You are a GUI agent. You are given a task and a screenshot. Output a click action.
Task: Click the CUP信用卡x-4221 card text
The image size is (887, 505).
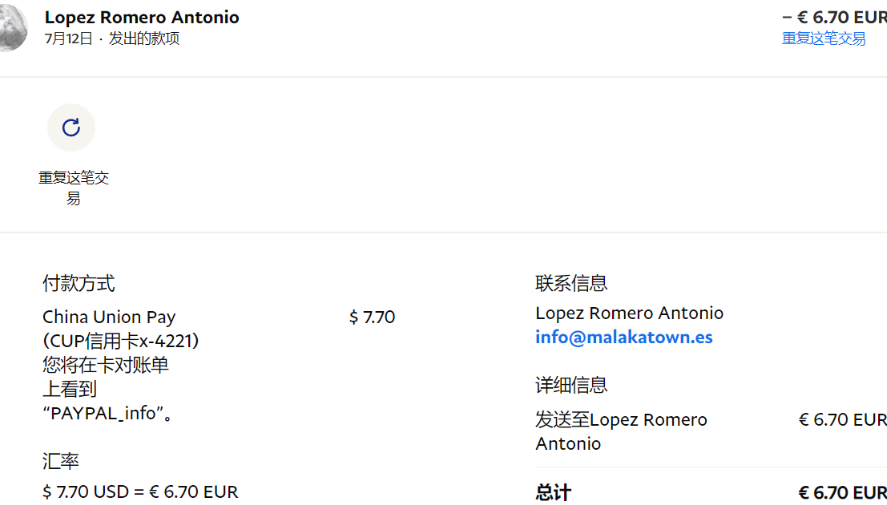tap(121, 341)
